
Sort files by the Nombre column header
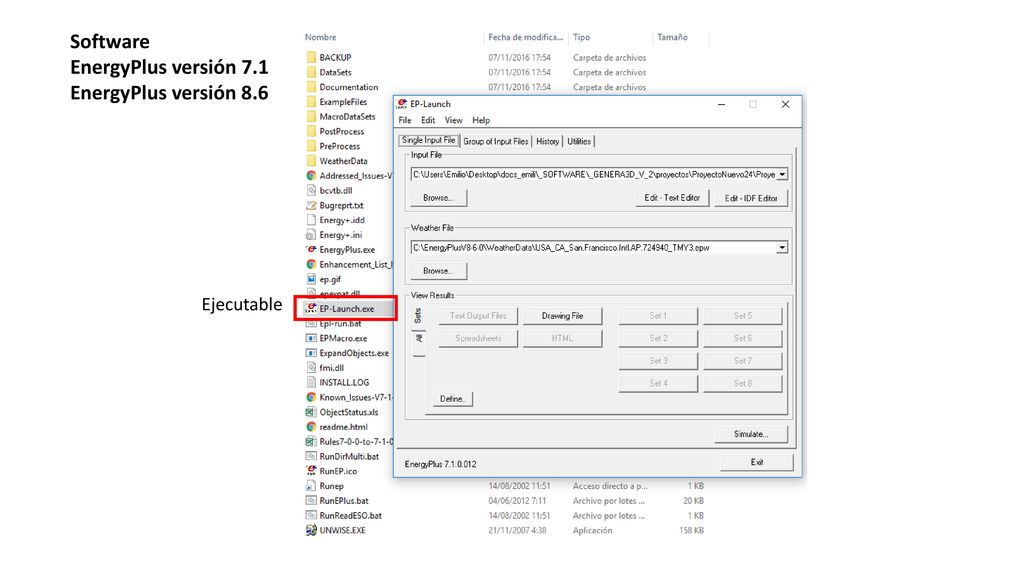click(320, 37)
